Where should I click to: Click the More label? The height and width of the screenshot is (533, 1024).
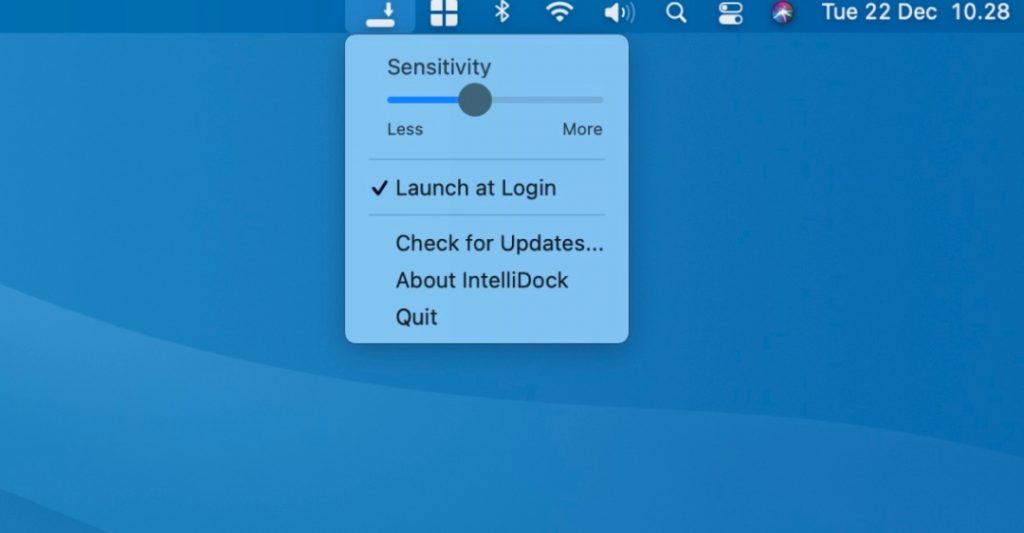coord(583,129)
